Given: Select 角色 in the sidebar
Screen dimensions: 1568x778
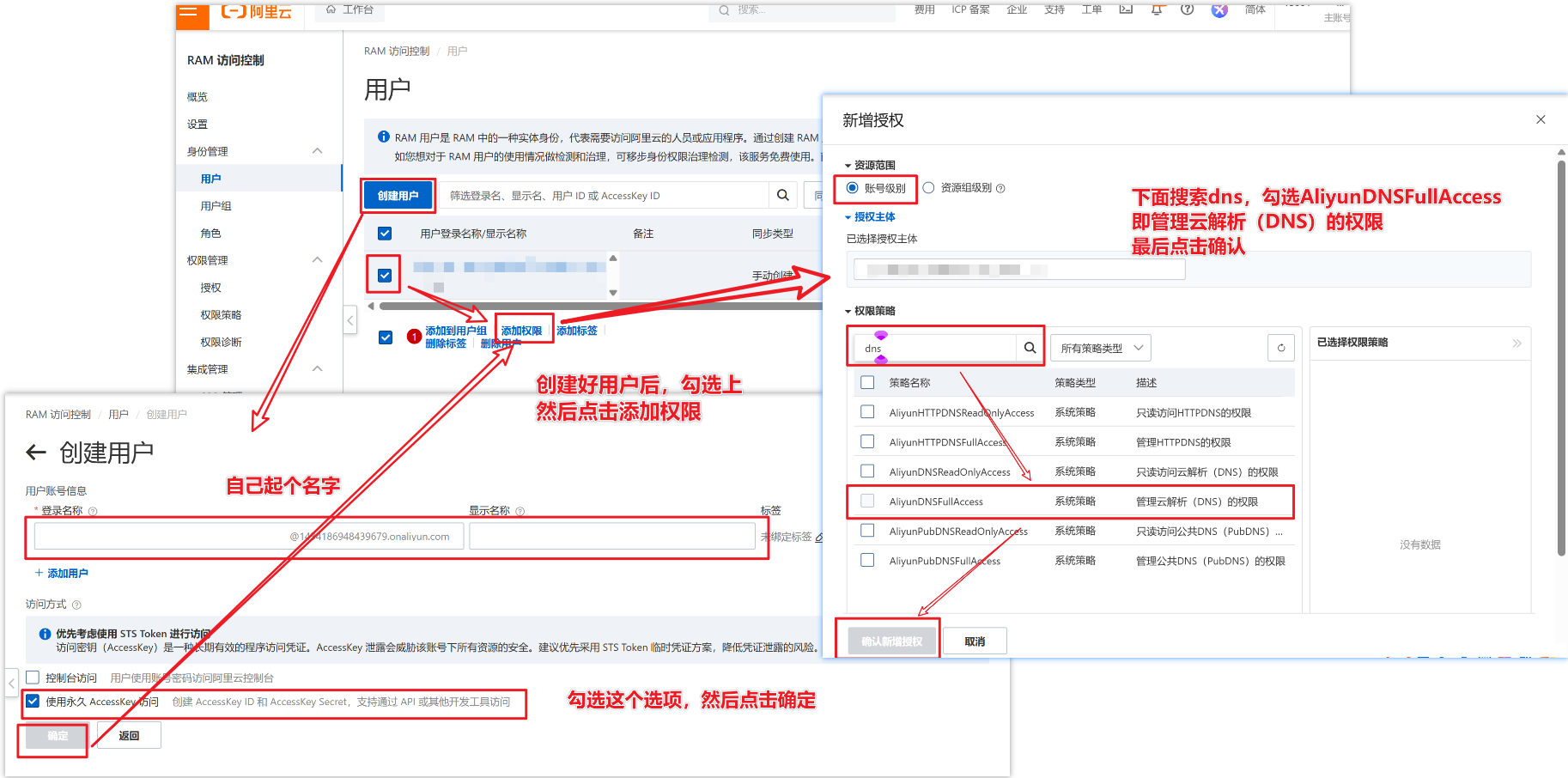Looking at the screenshot, I should (x=210, y=234).
